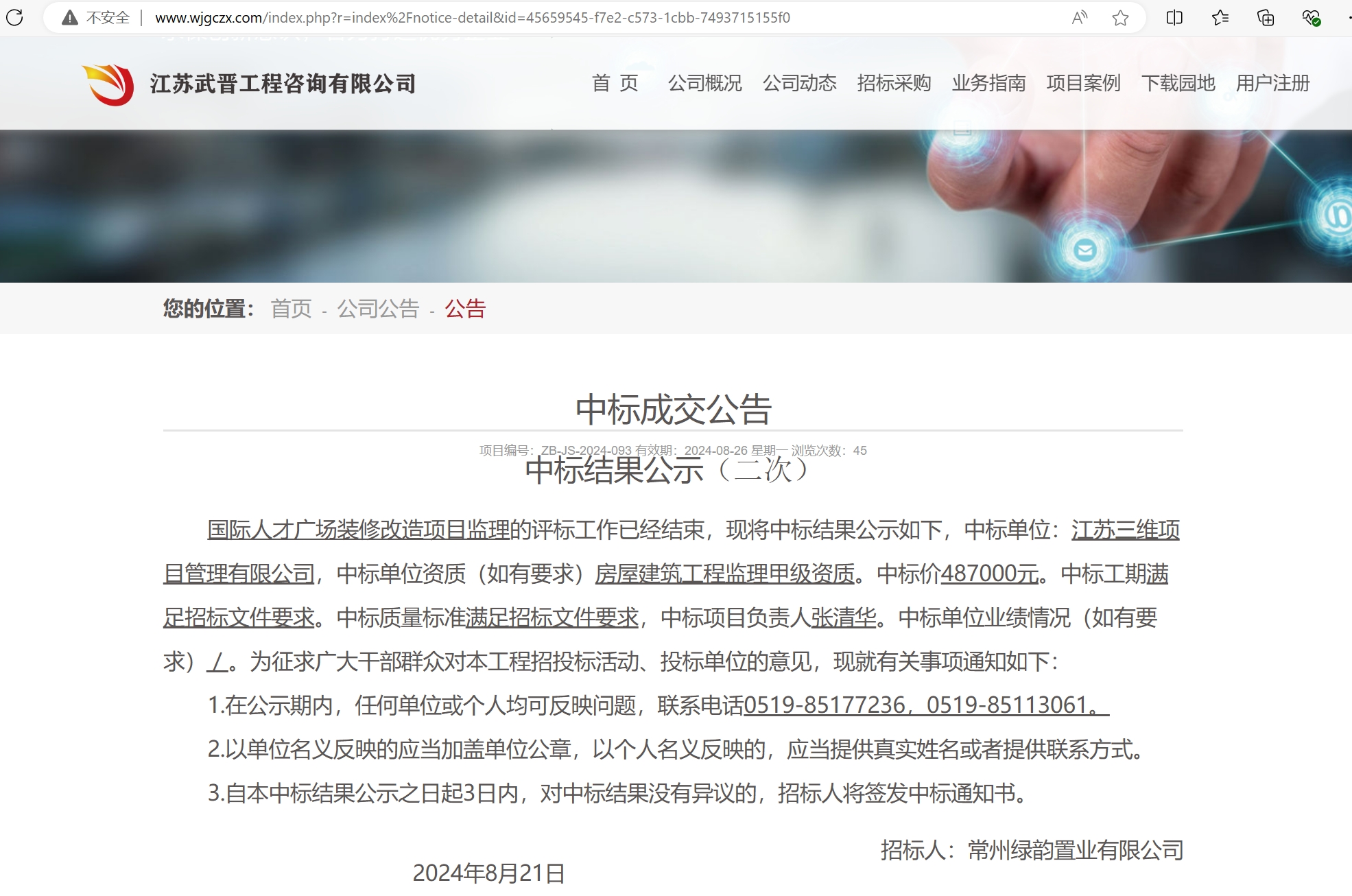Click phone number 0519-85113061
The width and height of the screenshot is (1352, 896).
(1007, 705)
